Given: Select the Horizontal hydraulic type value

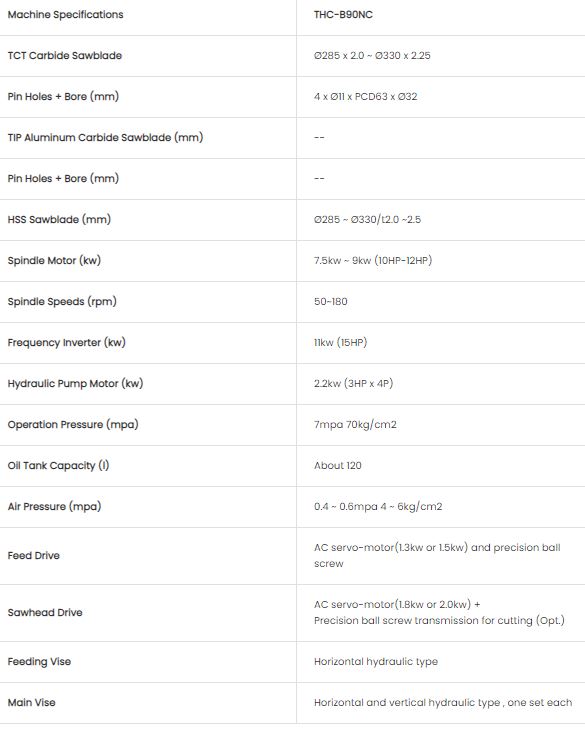Looking at the screenshot, I should tap(376, 662).
